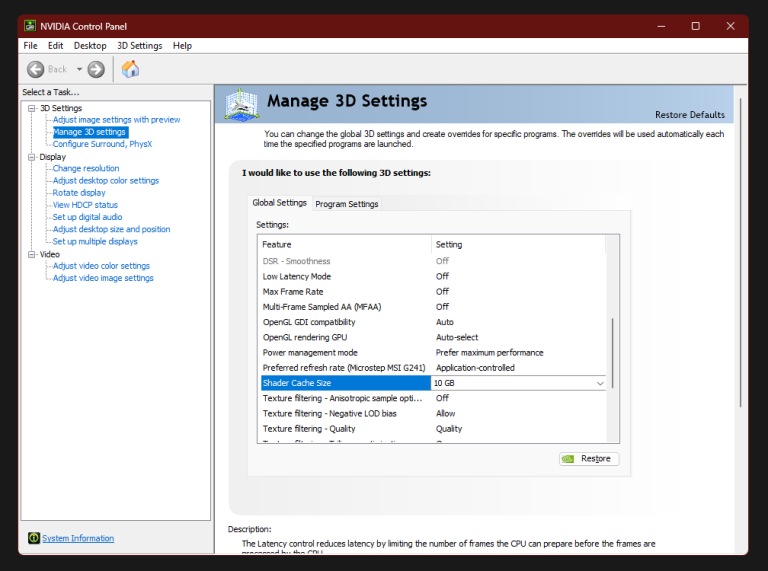Select Configure Surround, PhysX task
The image size is (768, 571).
102,144
